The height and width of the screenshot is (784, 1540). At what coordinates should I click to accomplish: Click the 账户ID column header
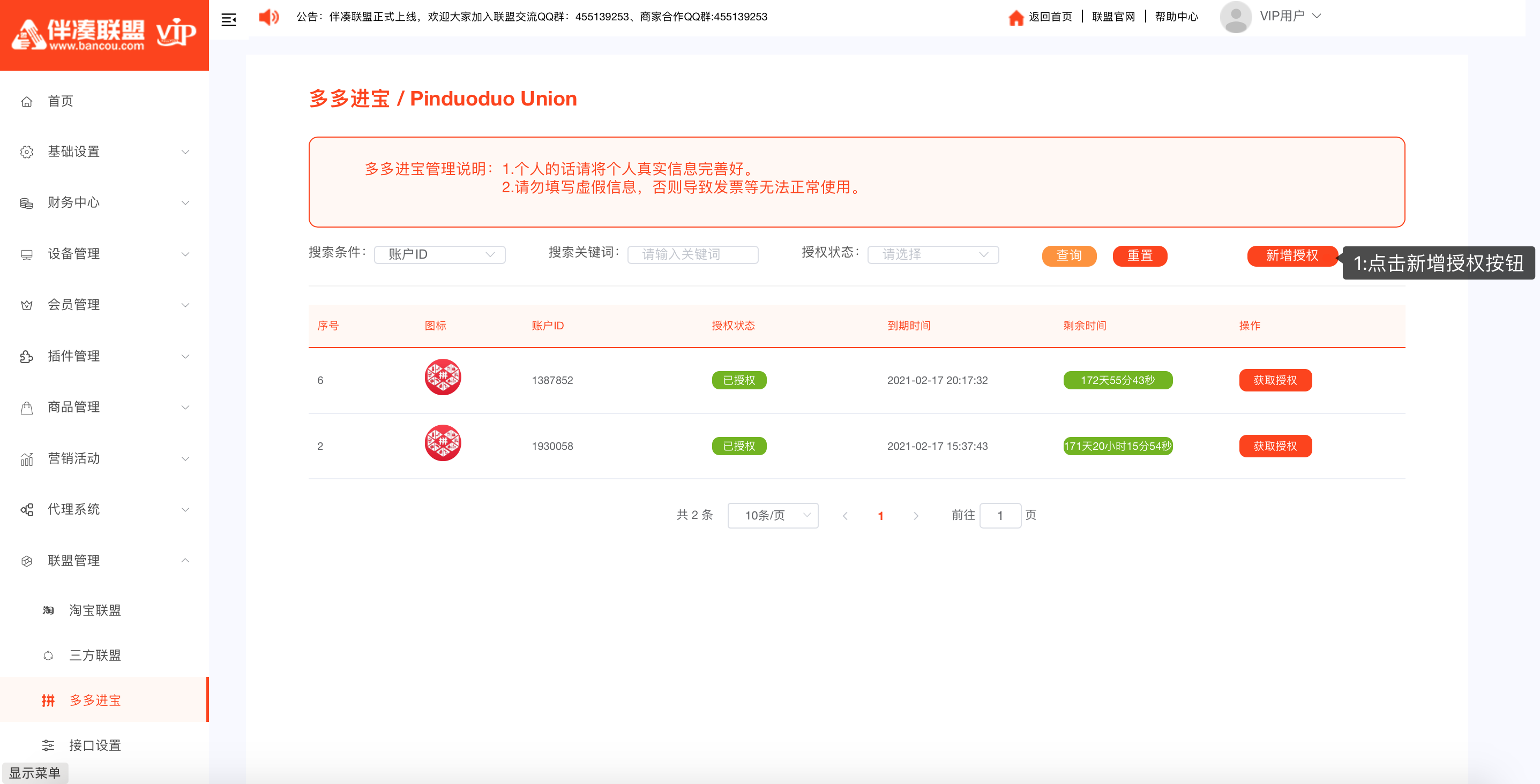click(548, 326)
